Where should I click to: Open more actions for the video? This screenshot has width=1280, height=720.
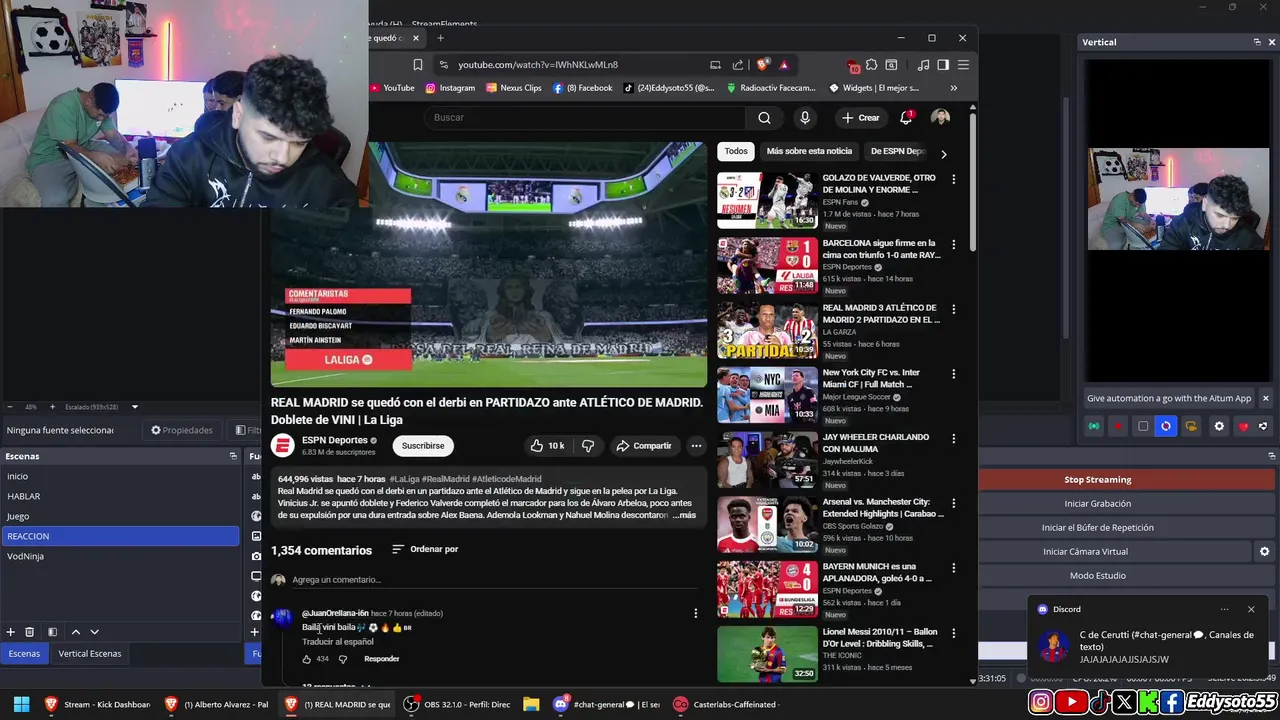(x=696, y=446)
